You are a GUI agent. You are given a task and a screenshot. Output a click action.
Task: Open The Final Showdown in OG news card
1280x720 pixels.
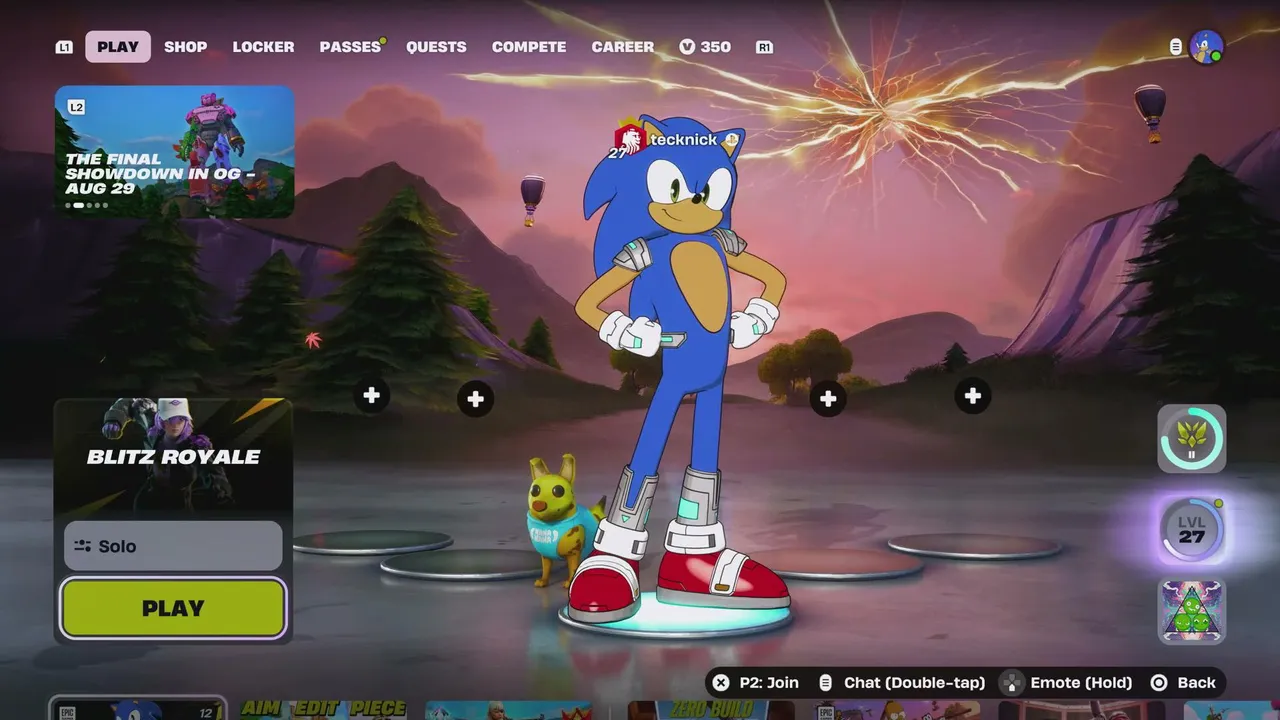click(x=175, y=152)
